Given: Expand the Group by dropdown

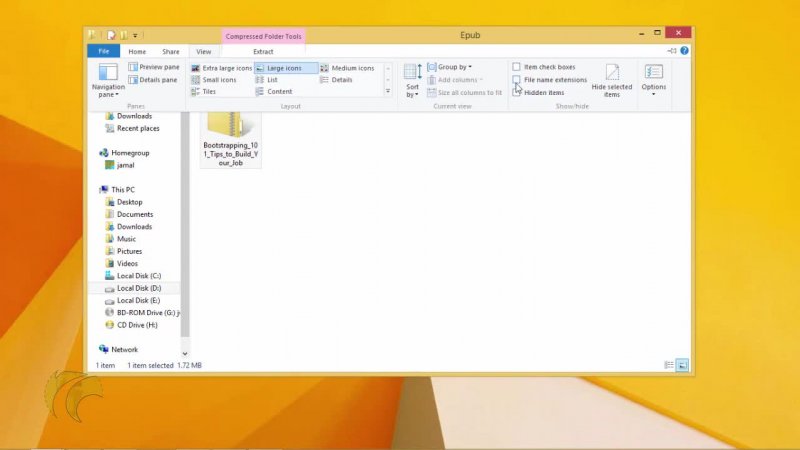Looking at the screenshot, I should tap(450, 67).
